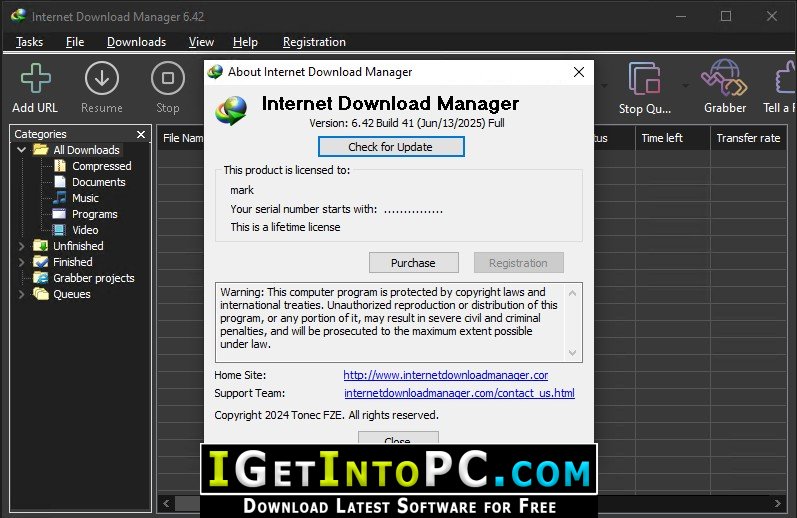
Task: Click the greyed Registration button
Action: pos(518,263)
